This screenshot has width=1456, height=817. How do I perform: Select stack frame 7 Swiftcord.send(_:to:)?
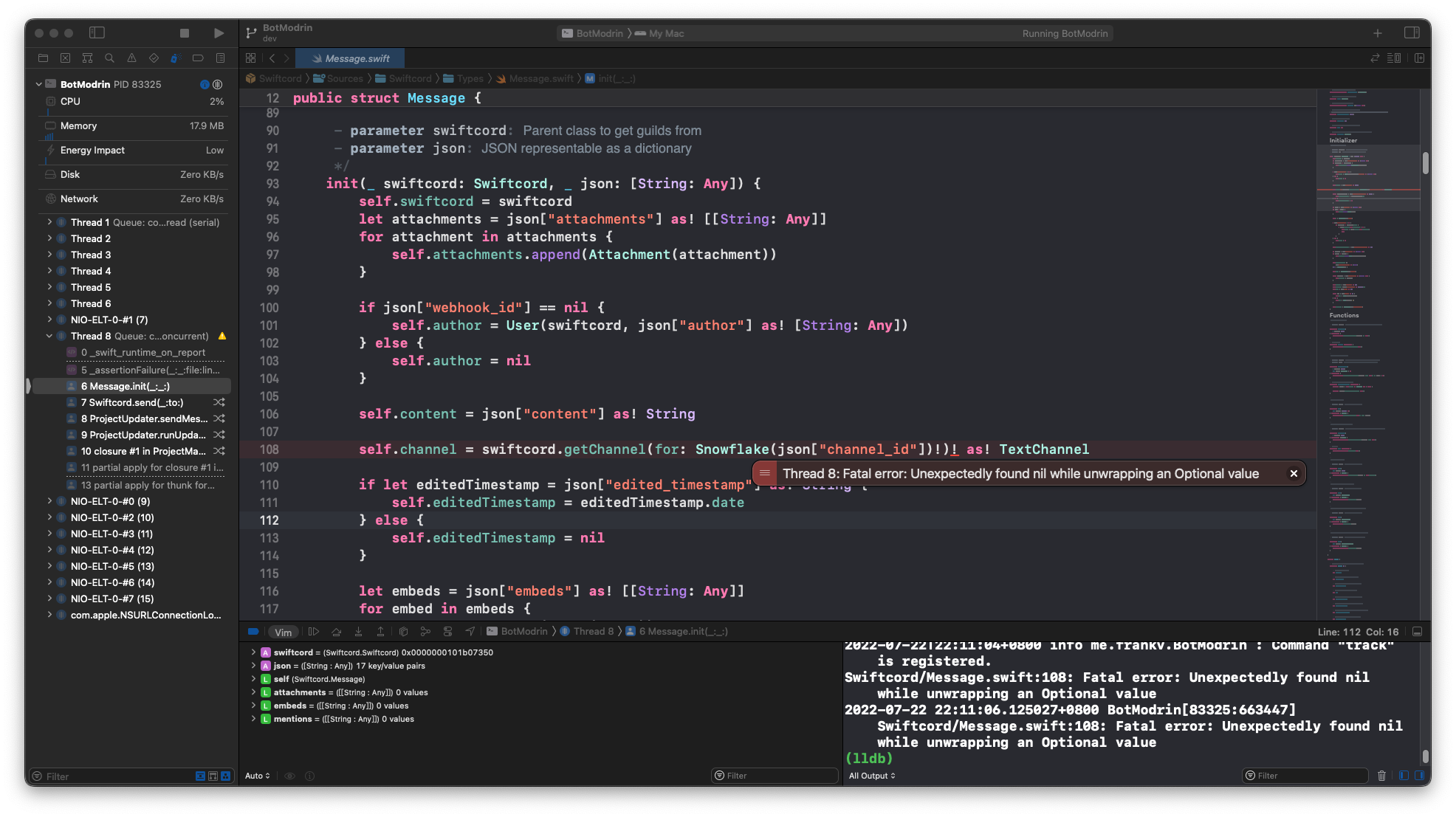click(x=133, y=402)
